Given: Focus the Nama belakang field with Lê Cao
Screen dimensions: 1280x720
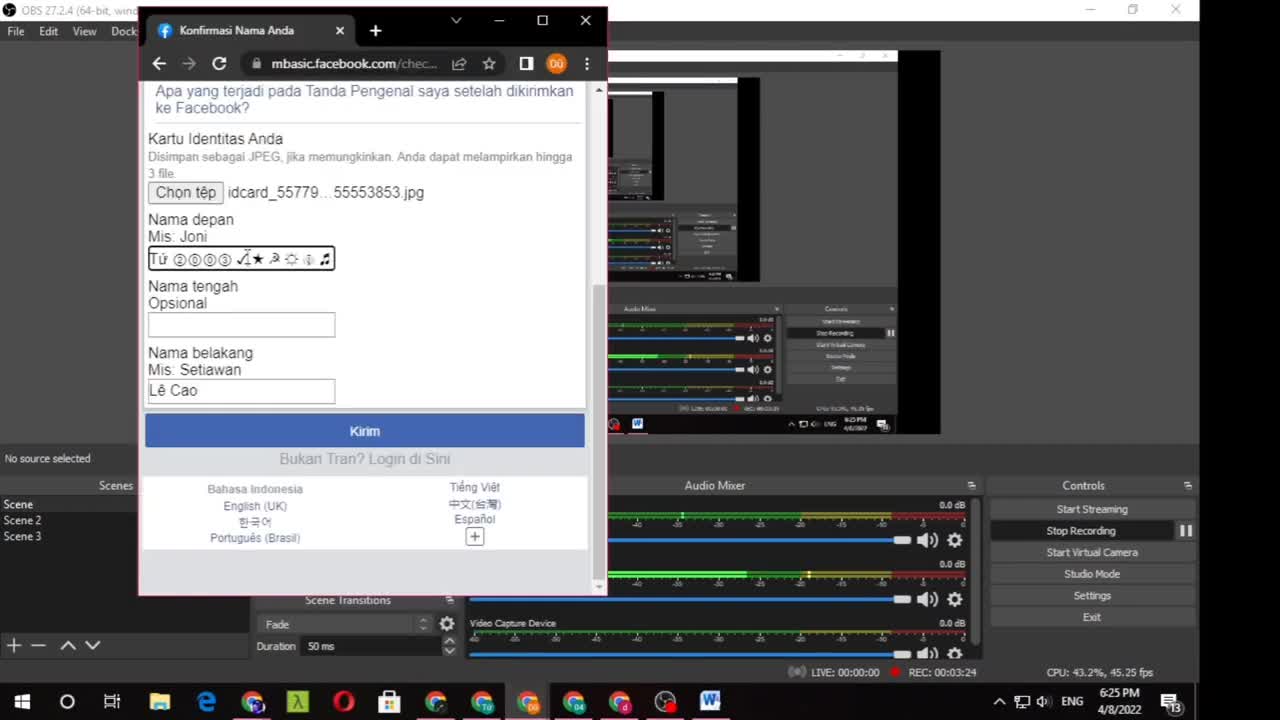Looking at the screenshot, I should click(x=241, y=391).
